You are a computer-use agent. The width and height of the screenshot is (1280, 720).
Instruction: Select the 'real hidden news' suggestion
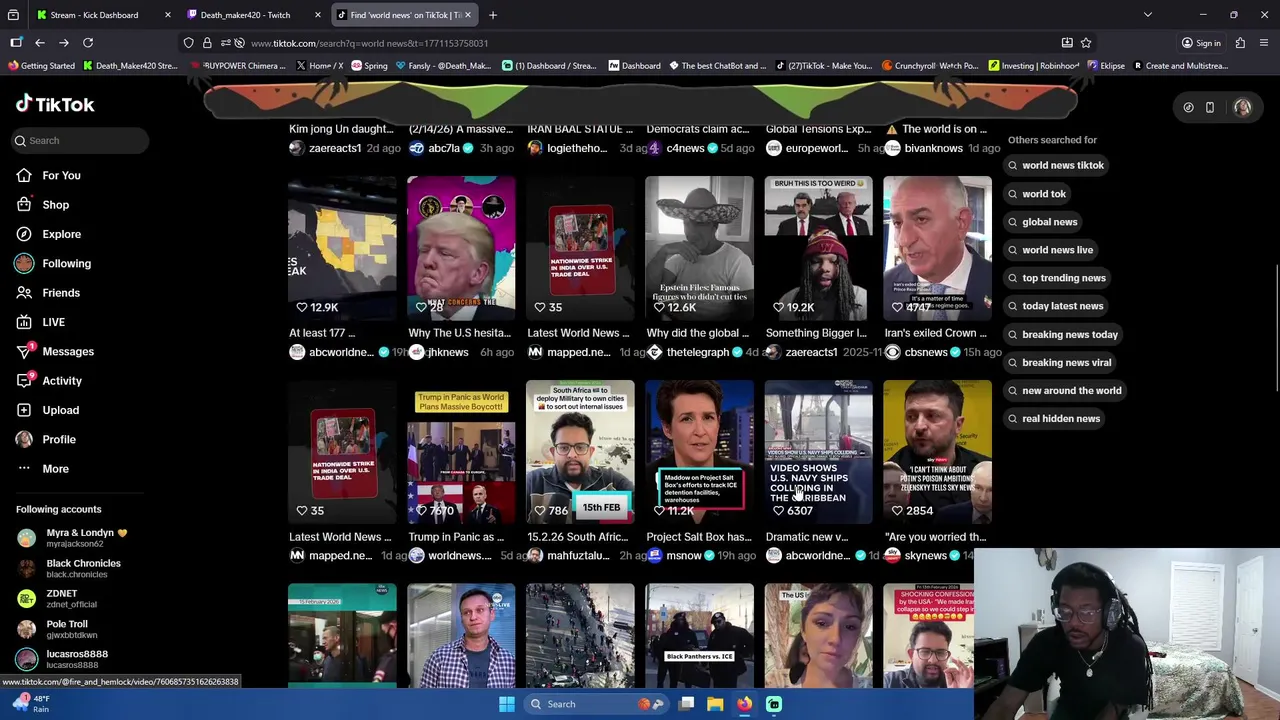coord(1054,418)
